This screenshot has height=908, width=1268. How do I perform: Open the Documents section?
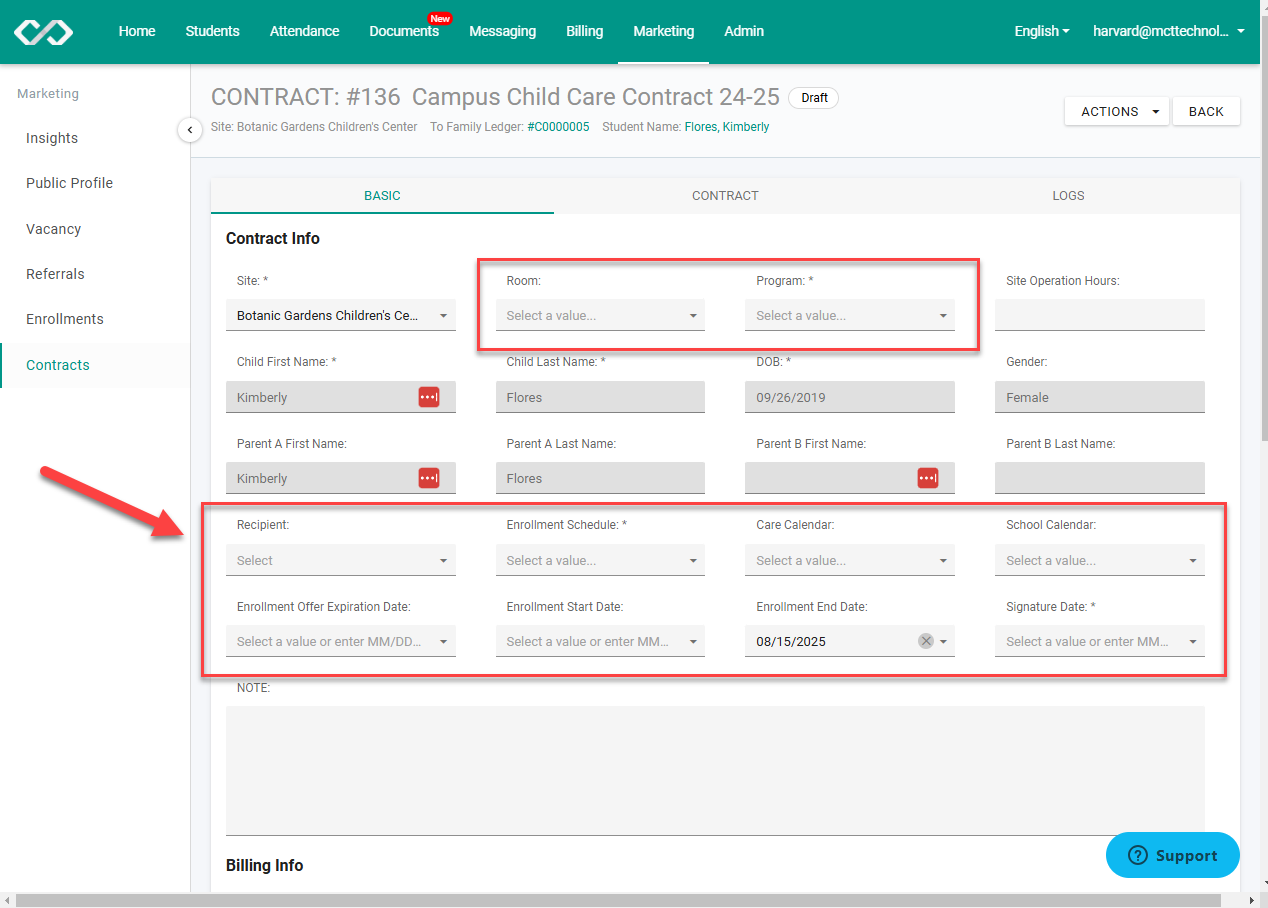point(404,31)
